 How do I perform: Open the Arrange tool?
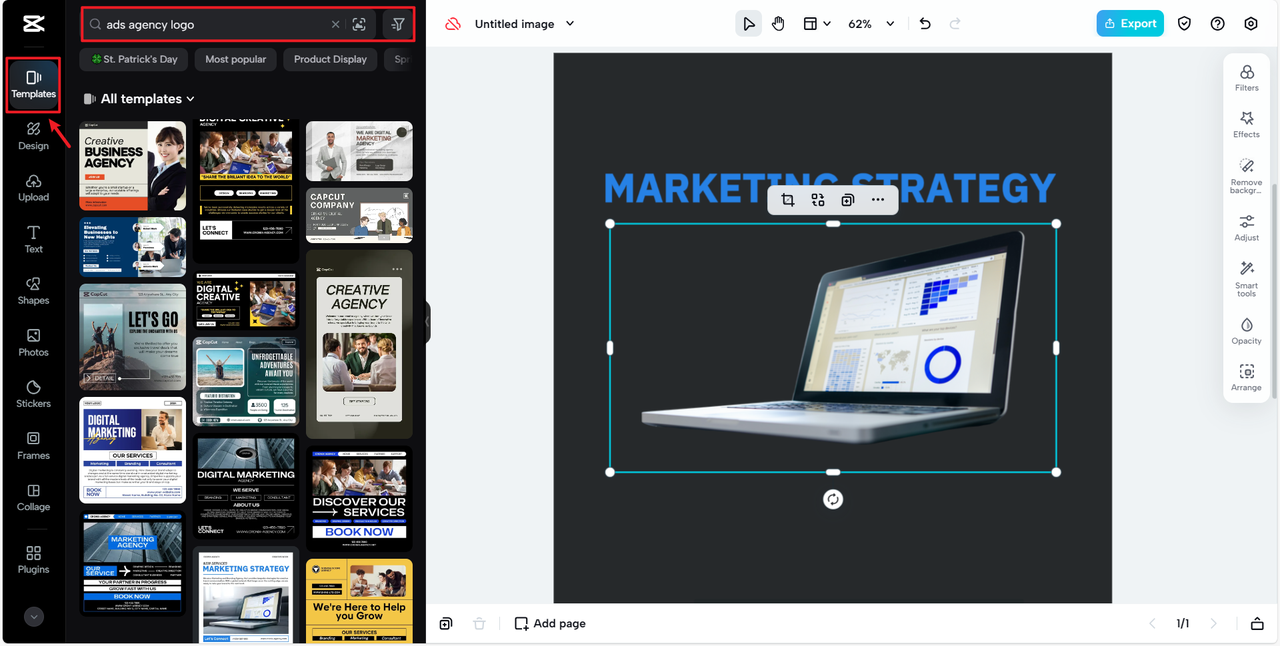pyautogui.click(x=1247, y=378)
